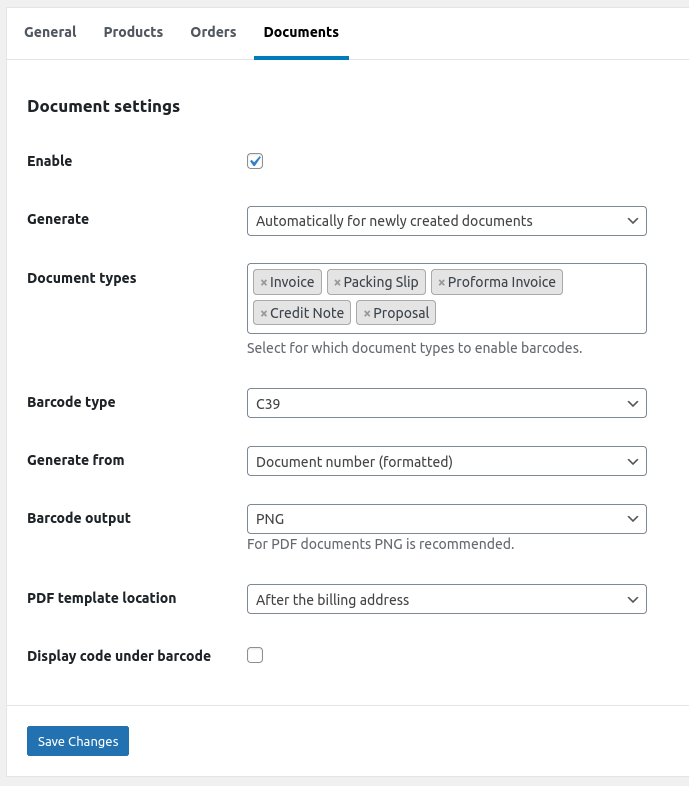689x786 pixels.
Task: Open the Products tab
Action: pos(133,32)
